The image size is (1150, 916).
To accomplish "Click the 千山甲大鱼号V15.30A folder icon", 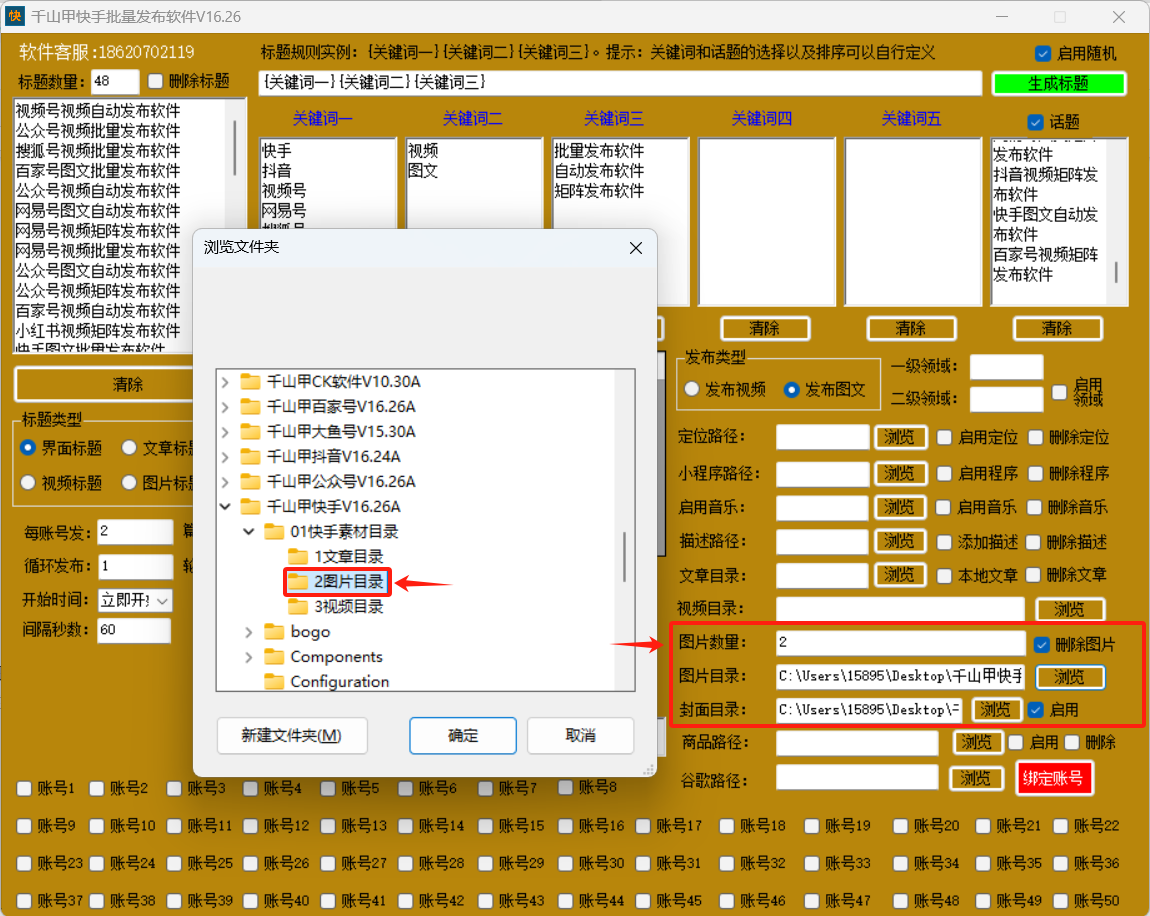I will coord(250,431).
